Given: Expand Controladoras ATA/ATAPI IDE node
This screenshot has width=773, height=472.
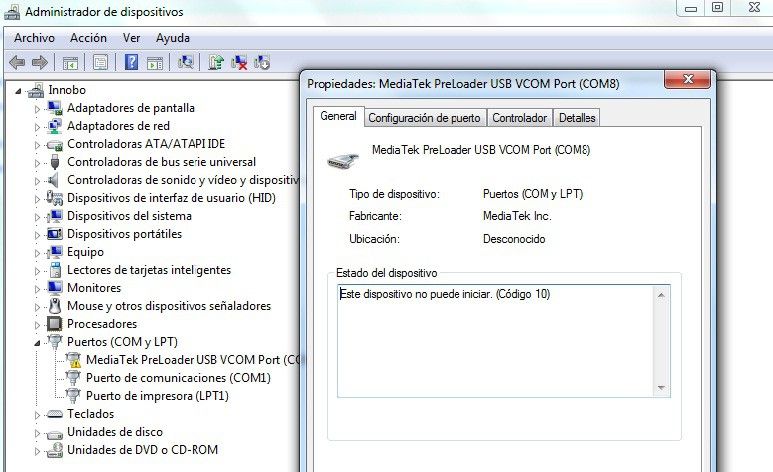Looking at the screenshot, I should tap(37, 145).
